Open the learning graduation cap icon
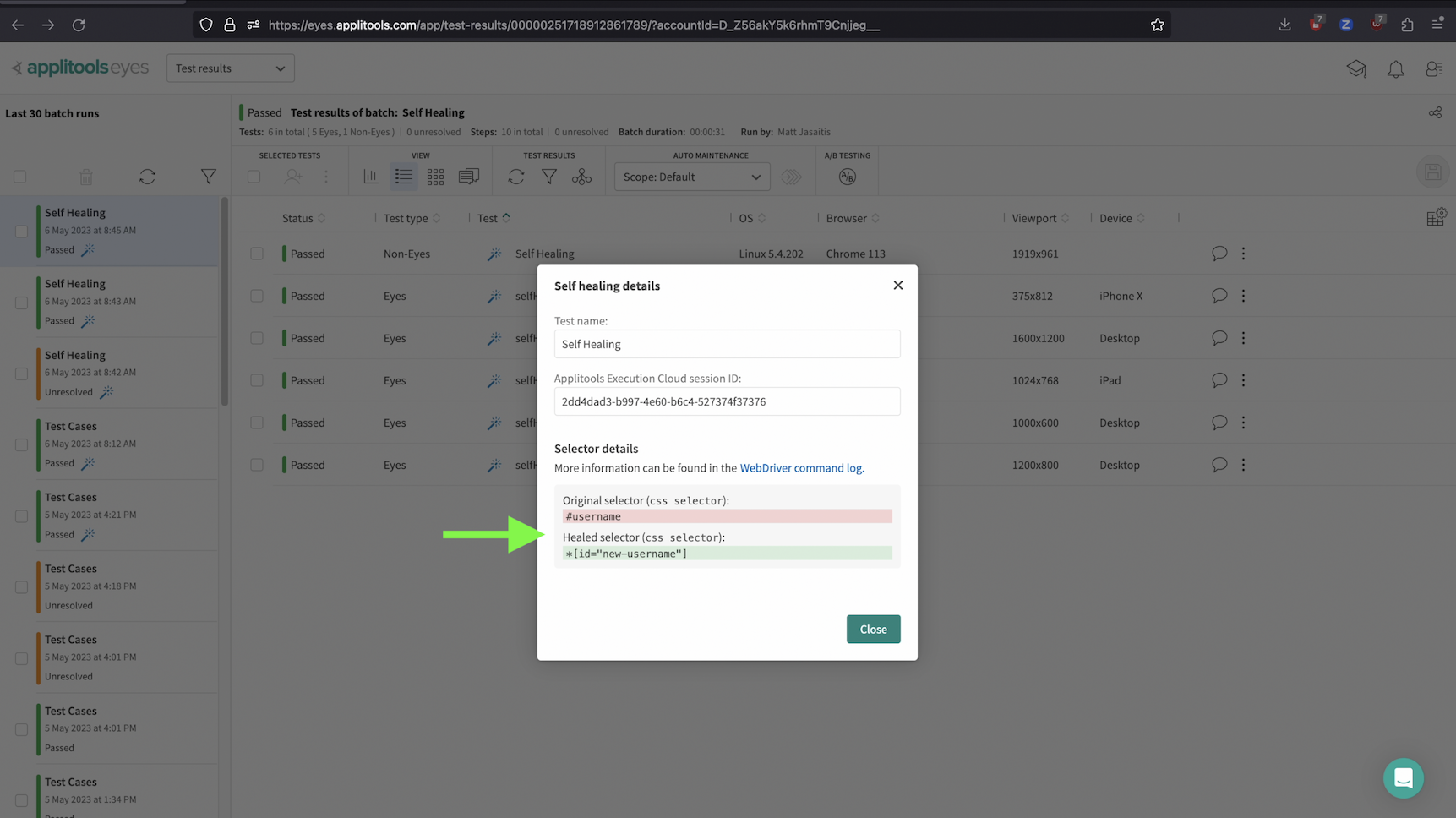Viewport: 1456px width, 818px height. pos(1356,69)
